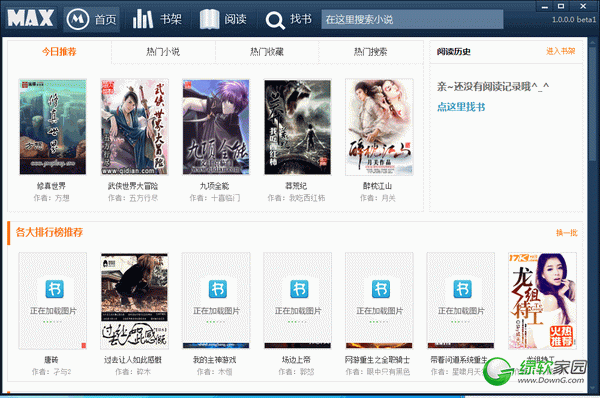
Task: Click the 各大排行榜推荐 section heading
Action: coord(49,232)
